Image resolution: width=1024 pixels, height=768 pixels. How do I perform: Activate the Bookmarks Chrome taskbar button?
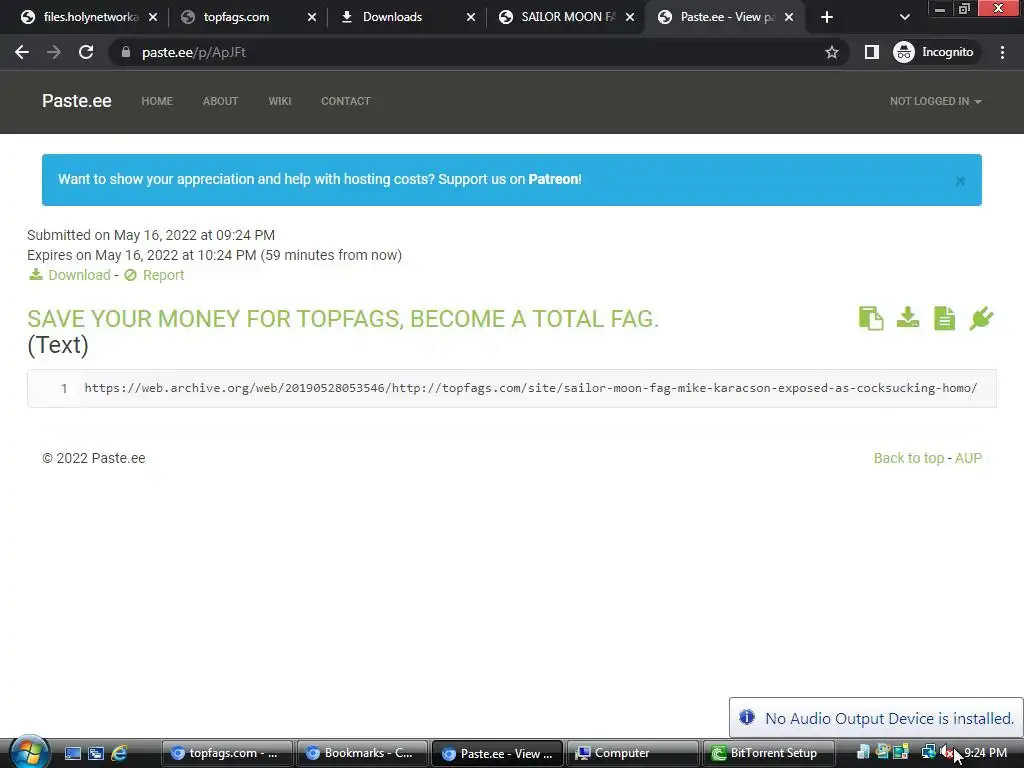[x=363, y=753]
